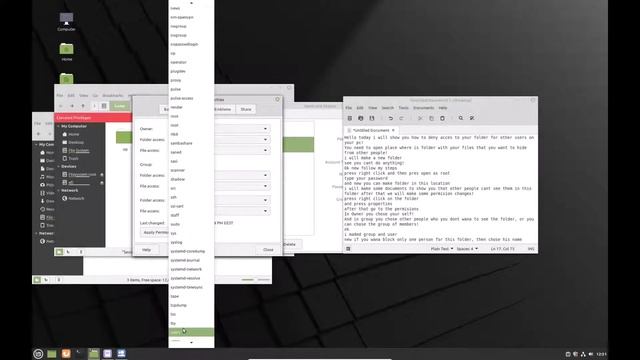
Task: Click New document icon in text editor toolbar
Action: pyautogui.click(x=349, y=118)
